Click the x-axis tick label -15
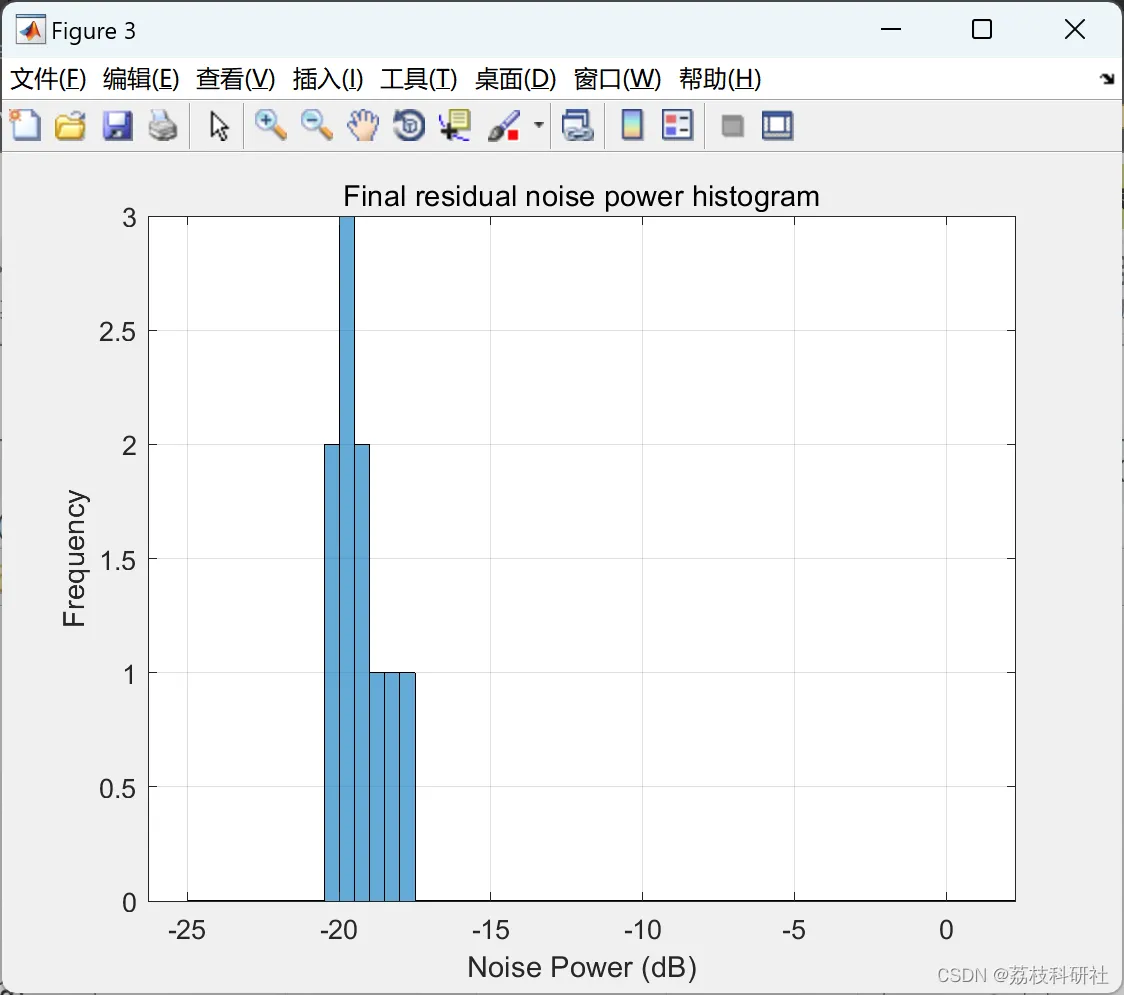The height and width of the screenshot is (995, 1124). 490,930
